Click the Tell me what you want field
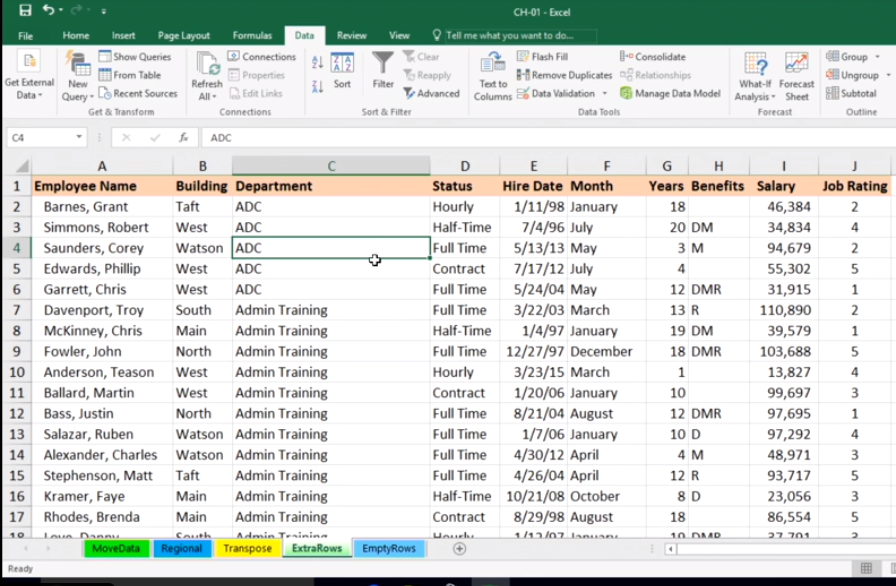This screenshot has width=896, height=586. coord(514,35)
